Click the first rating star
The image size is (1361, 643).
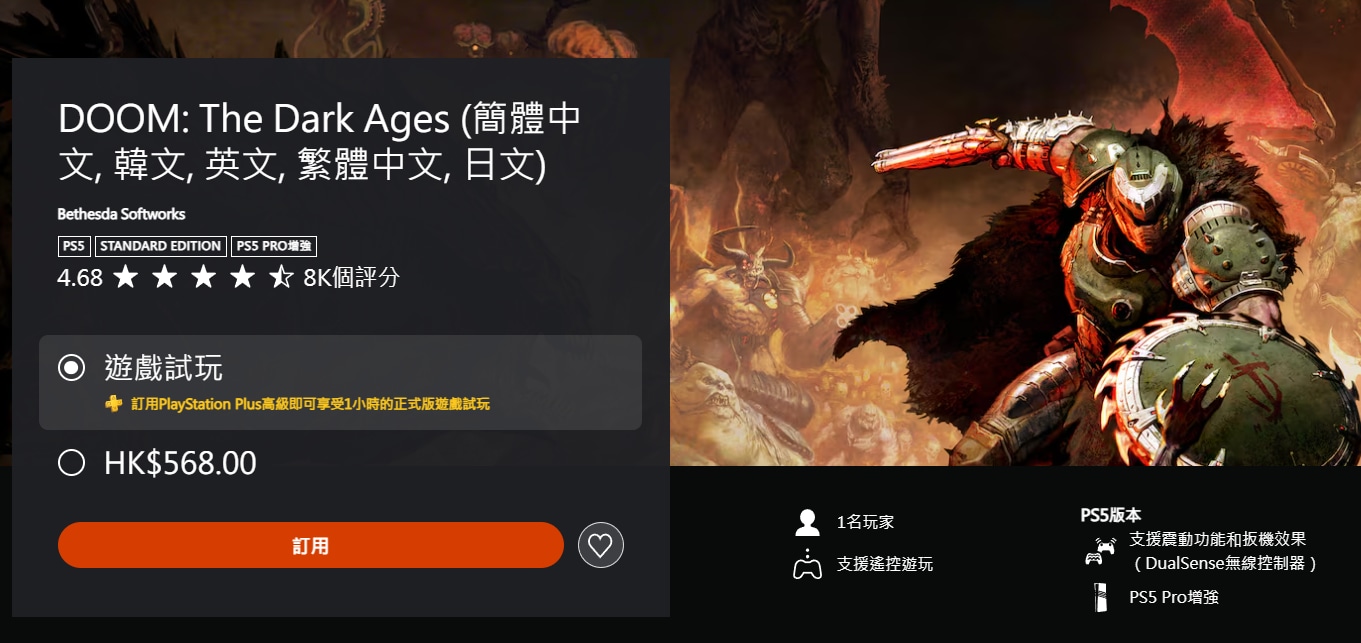click(125, 277)
